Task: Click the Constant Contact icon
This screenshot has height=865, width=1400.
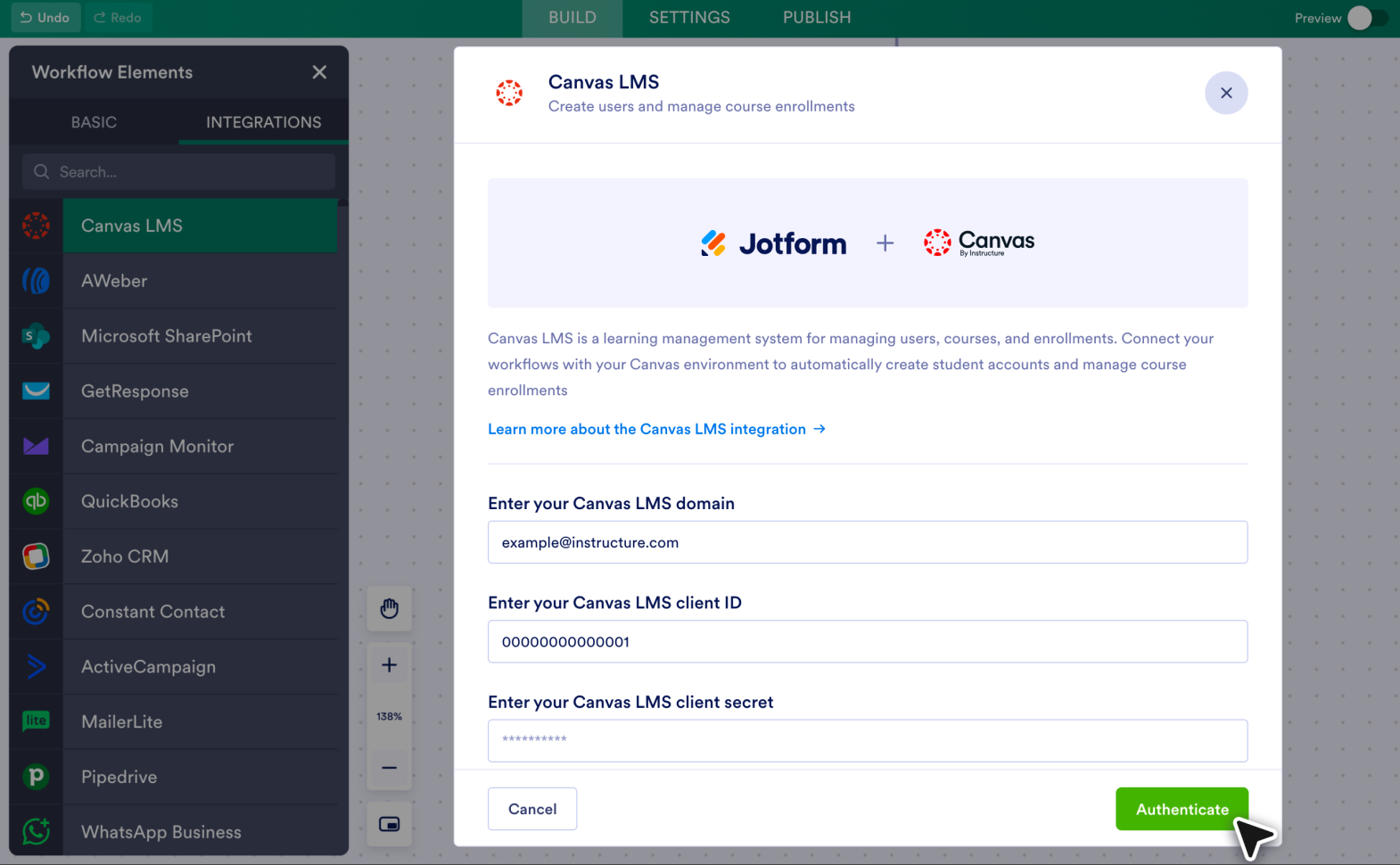Action: (36, 612)
